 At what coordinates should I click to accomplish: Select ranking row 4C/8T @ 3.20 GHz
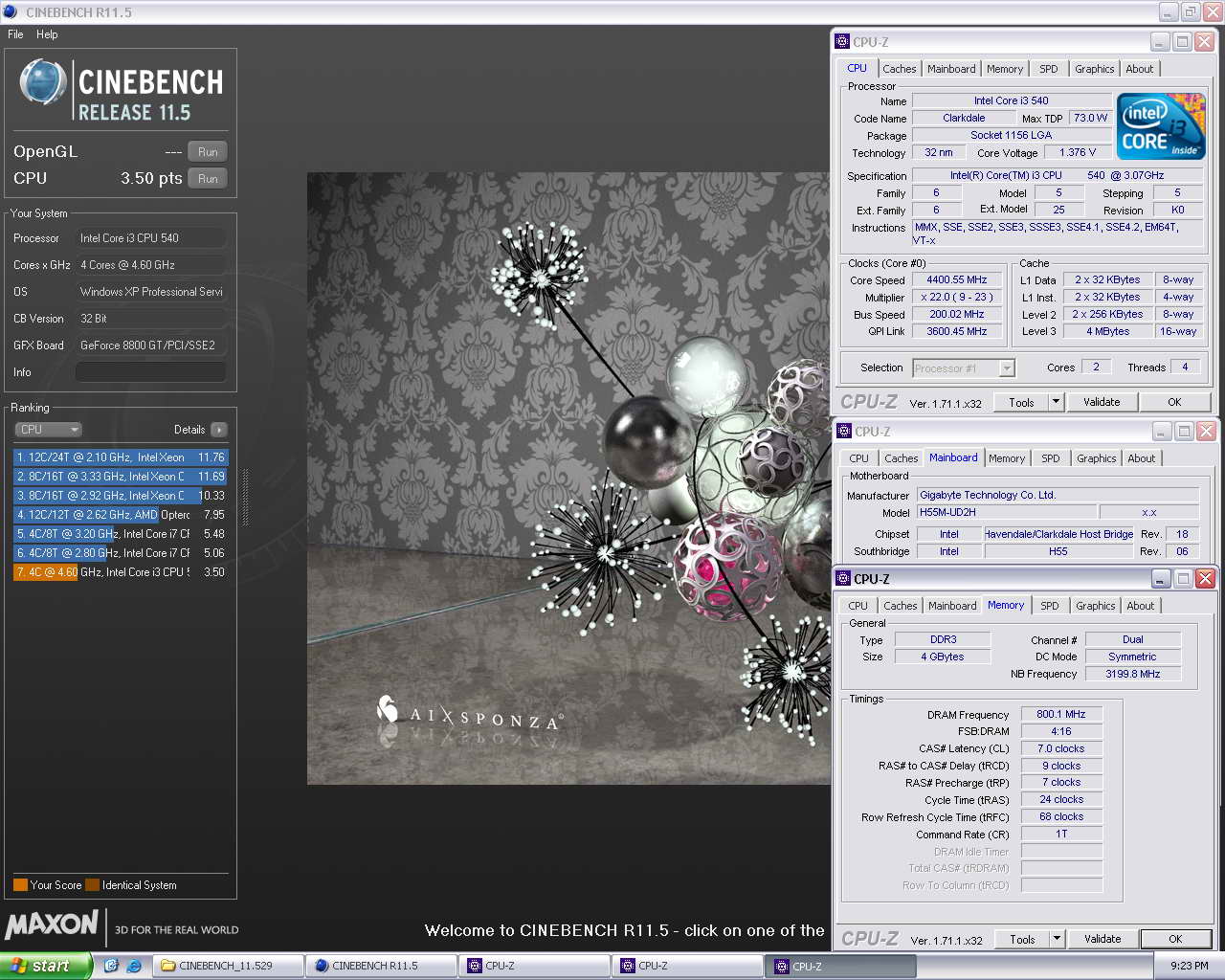(121, 534)
